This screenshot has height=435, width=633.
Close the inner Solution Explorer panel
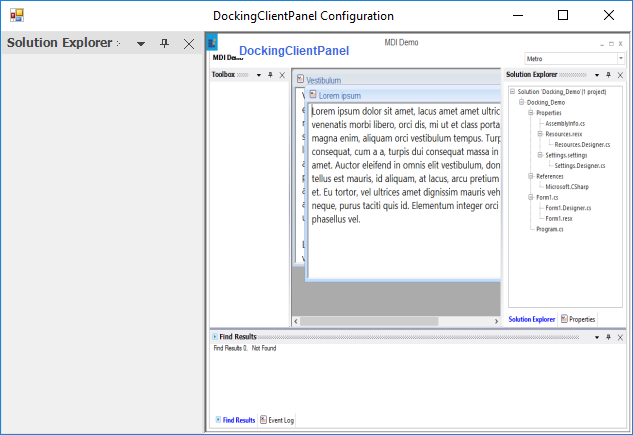(x=621, y=75)
